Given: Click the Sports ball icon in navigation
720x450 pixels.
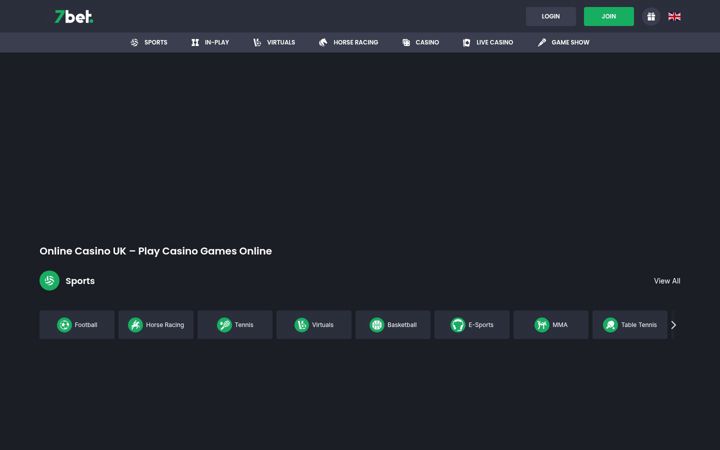Looking at the screenshot, I should [x=134, y=42].
